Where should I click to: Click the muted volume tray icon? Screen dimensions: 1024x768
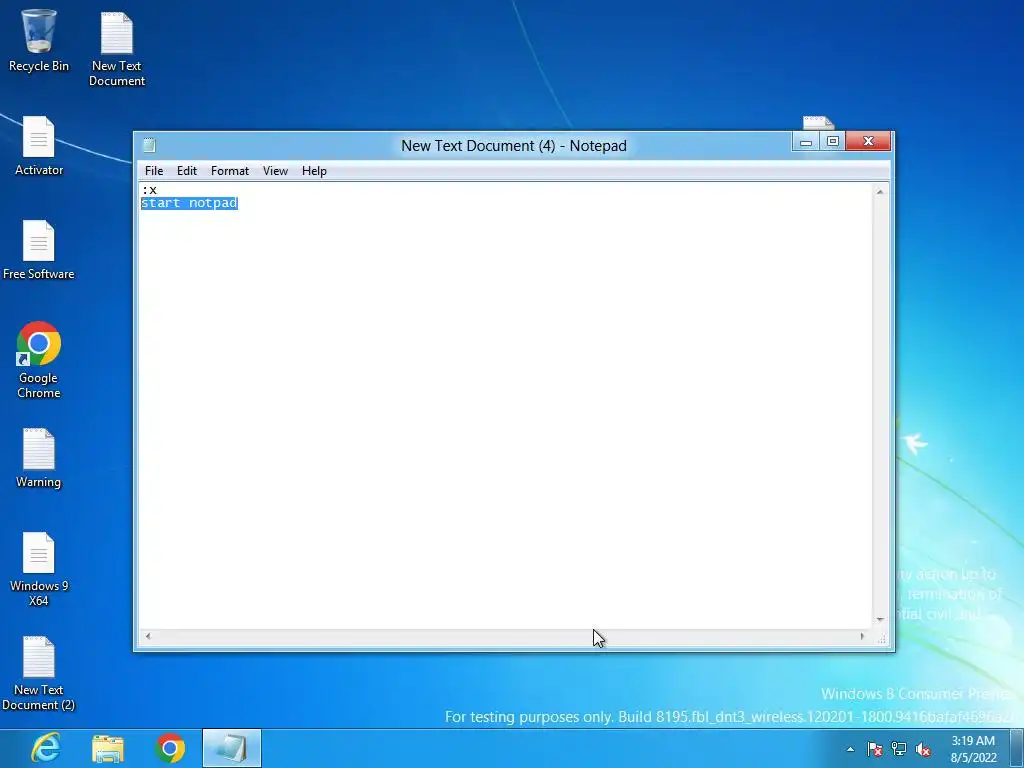click(x=923, y=749)
